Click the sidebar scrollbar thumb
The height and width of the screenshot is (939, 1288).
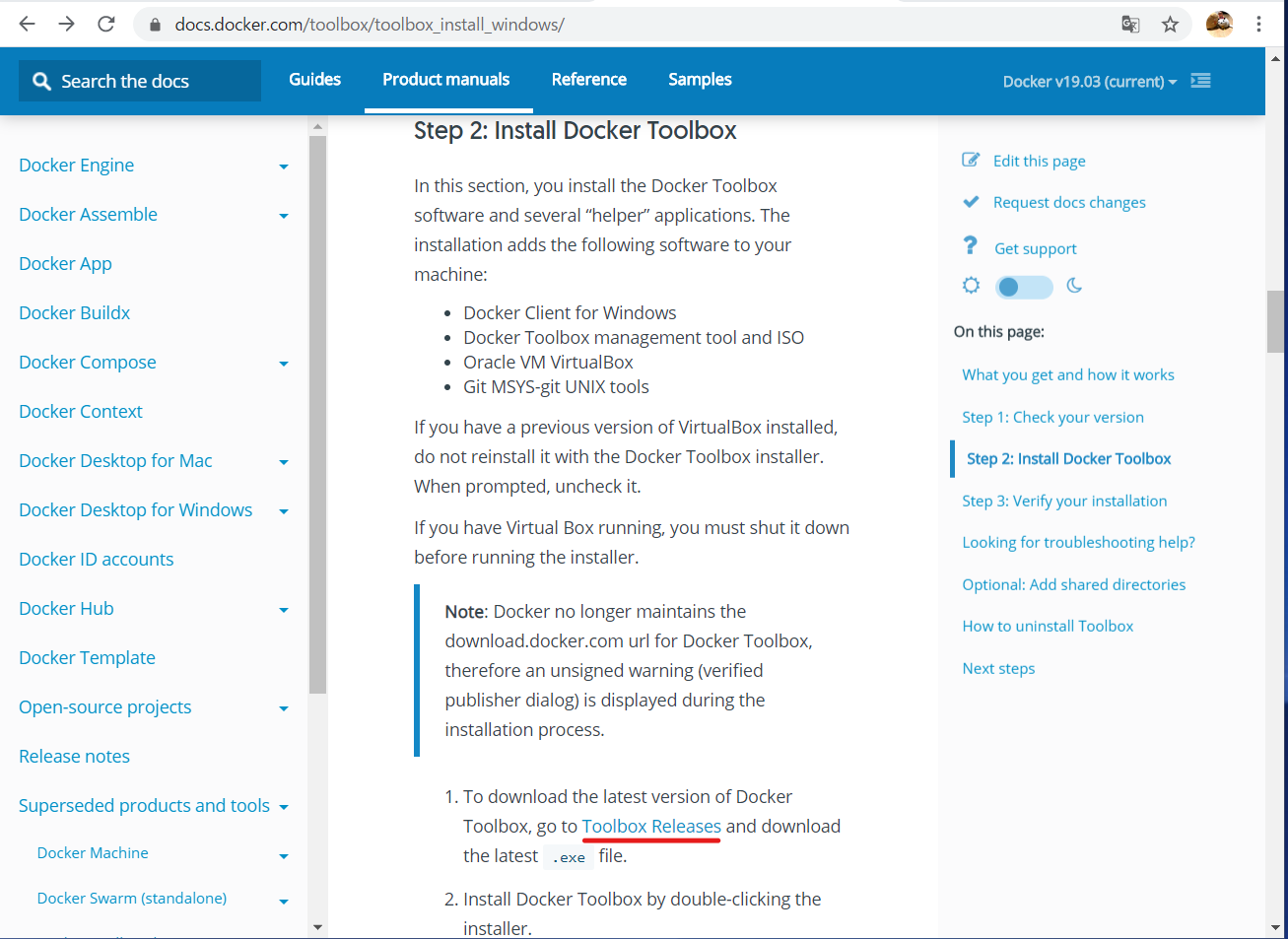click(317, 414)
